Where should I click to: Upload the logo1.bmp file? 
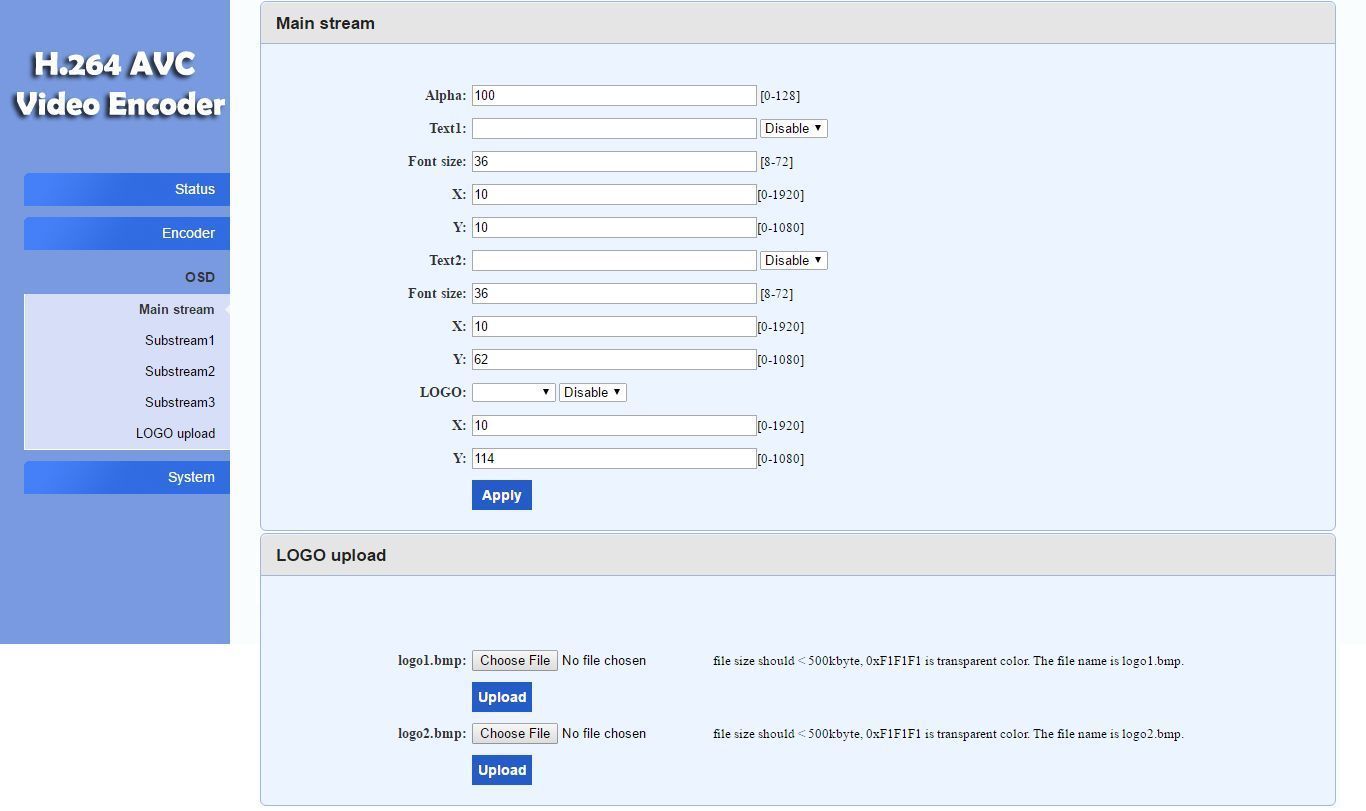(x=501, y=697)
